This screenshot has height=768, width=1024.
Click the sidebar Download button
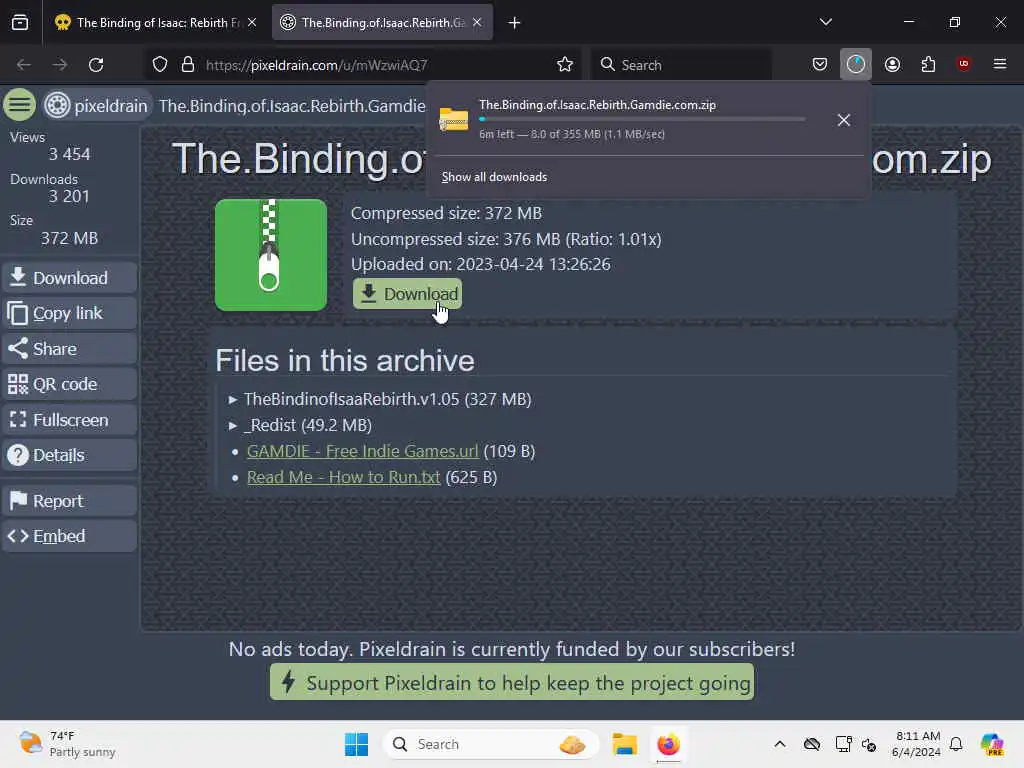click(69, 278)
